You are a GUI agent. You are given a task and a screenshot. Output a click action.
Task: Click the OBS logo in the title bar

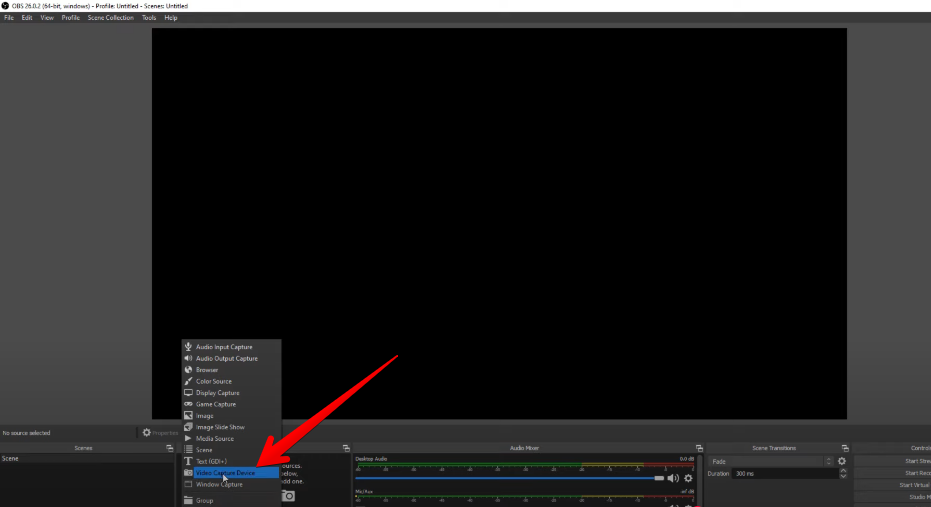(5, 6)
